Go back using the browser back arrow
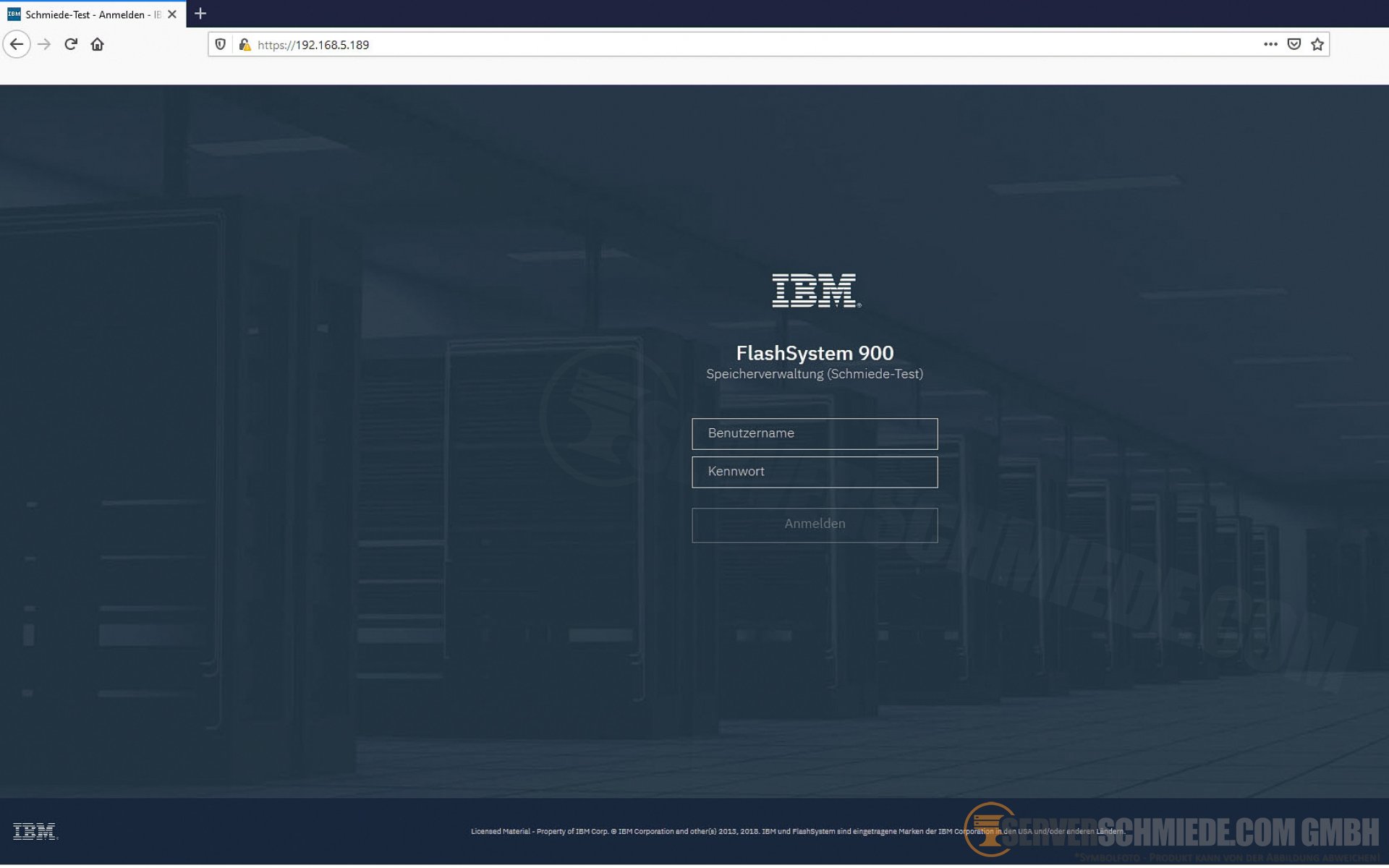This screenshot has height=868, width=1389. tap(17, 45)
